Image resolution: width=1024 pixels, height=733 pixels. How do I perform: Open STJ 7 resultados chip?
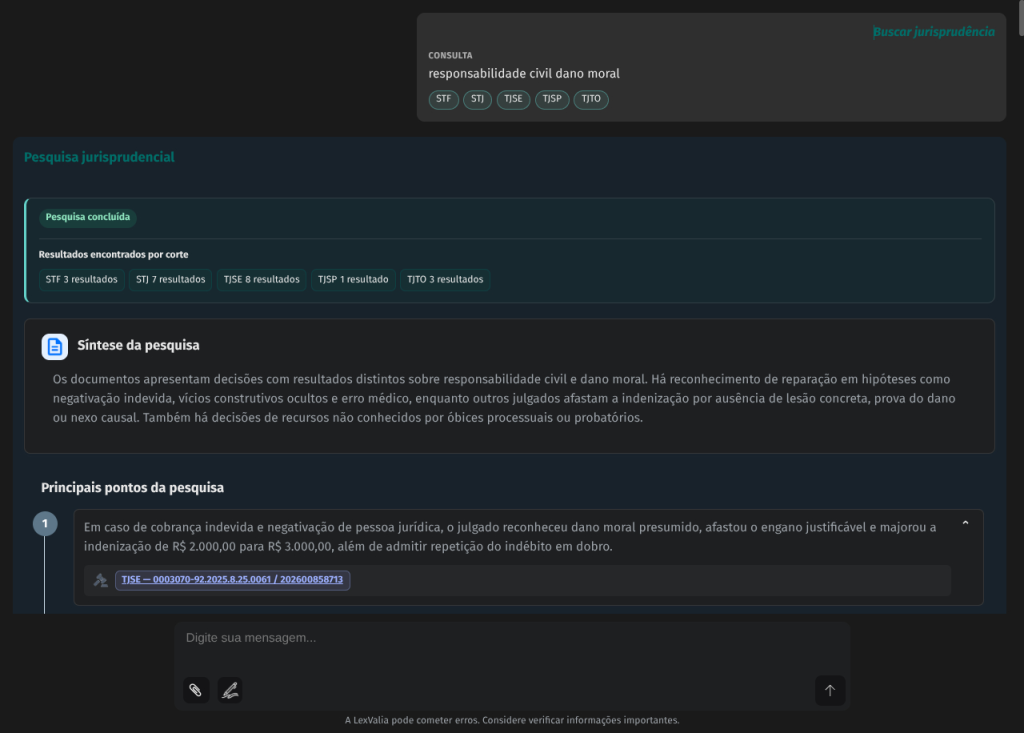pyautogui.click(x=170, y=280)
